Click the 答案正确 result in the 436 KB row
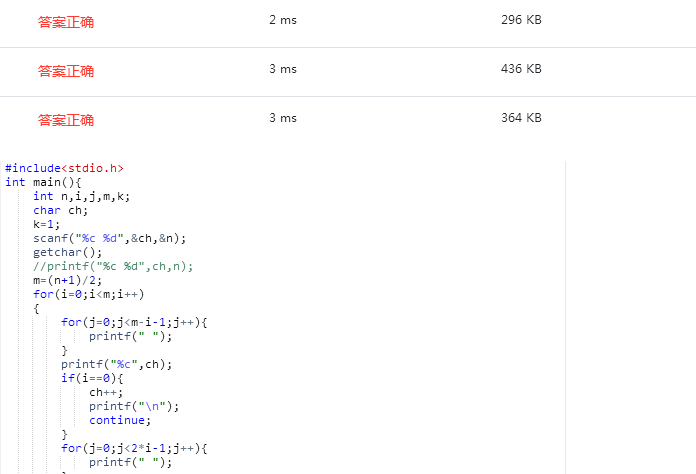Viewport: 696px width, 474px height. [66, 71]
